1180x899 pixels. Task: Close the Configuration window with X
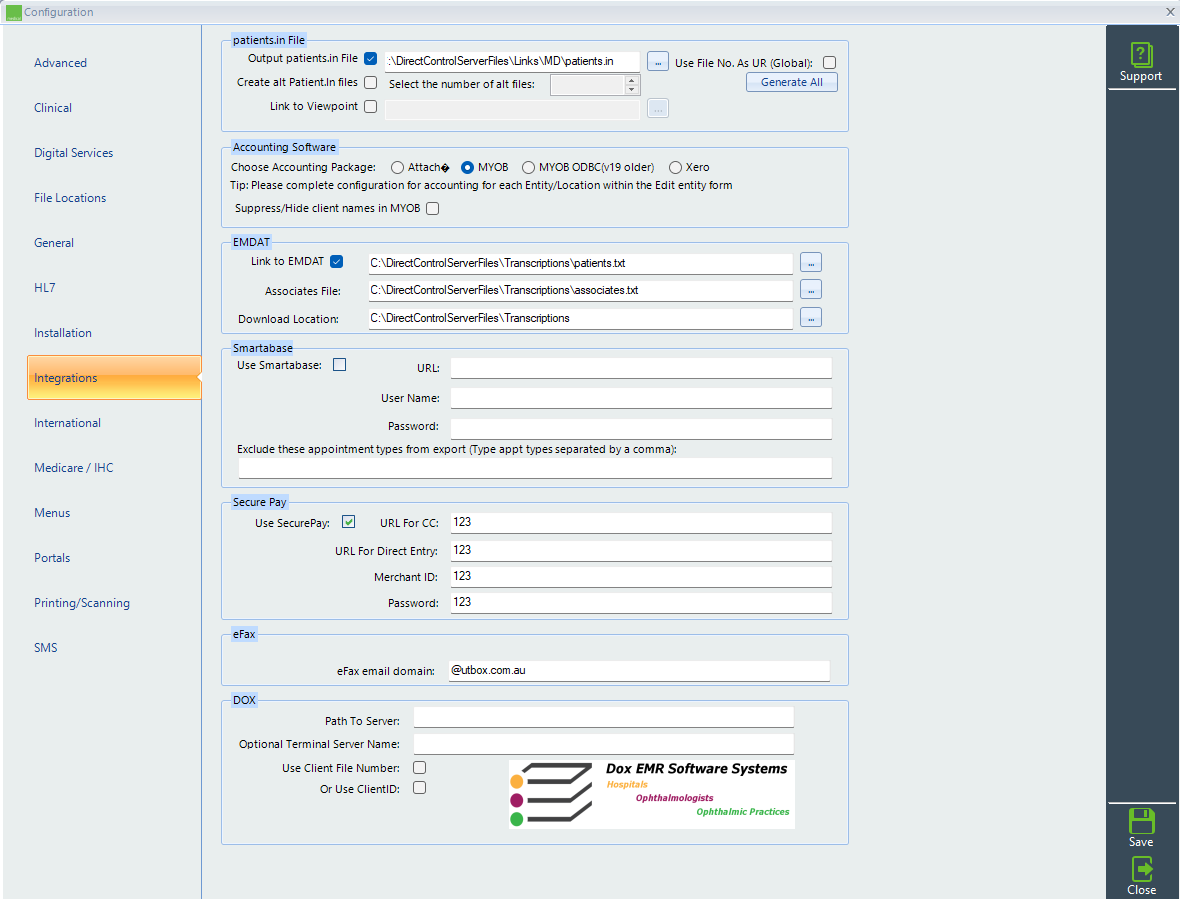click(x=1170, y=11)
